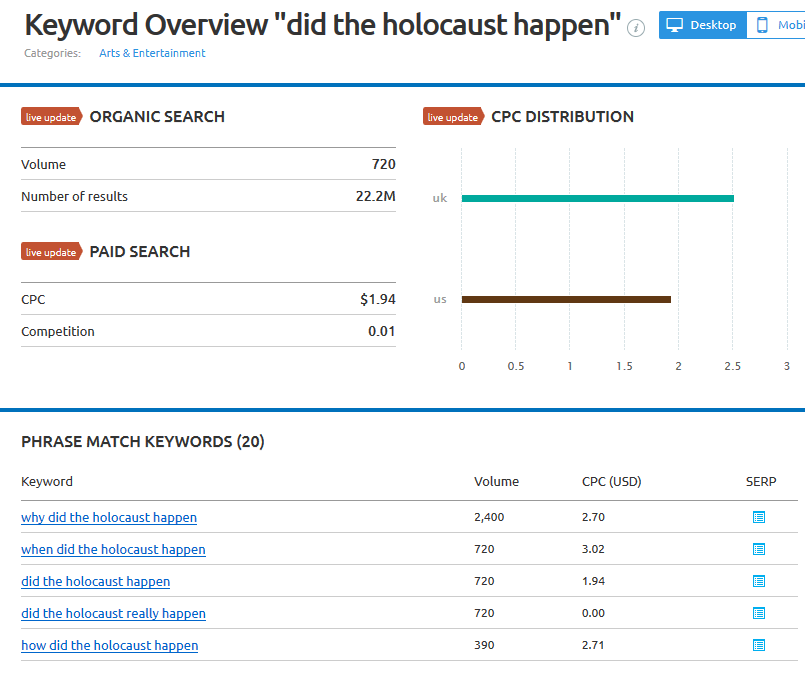805x674 pixels.
Task: Click live update badge next to CPC Distribution
Action: pyautogui.click(x=453, y=117)
